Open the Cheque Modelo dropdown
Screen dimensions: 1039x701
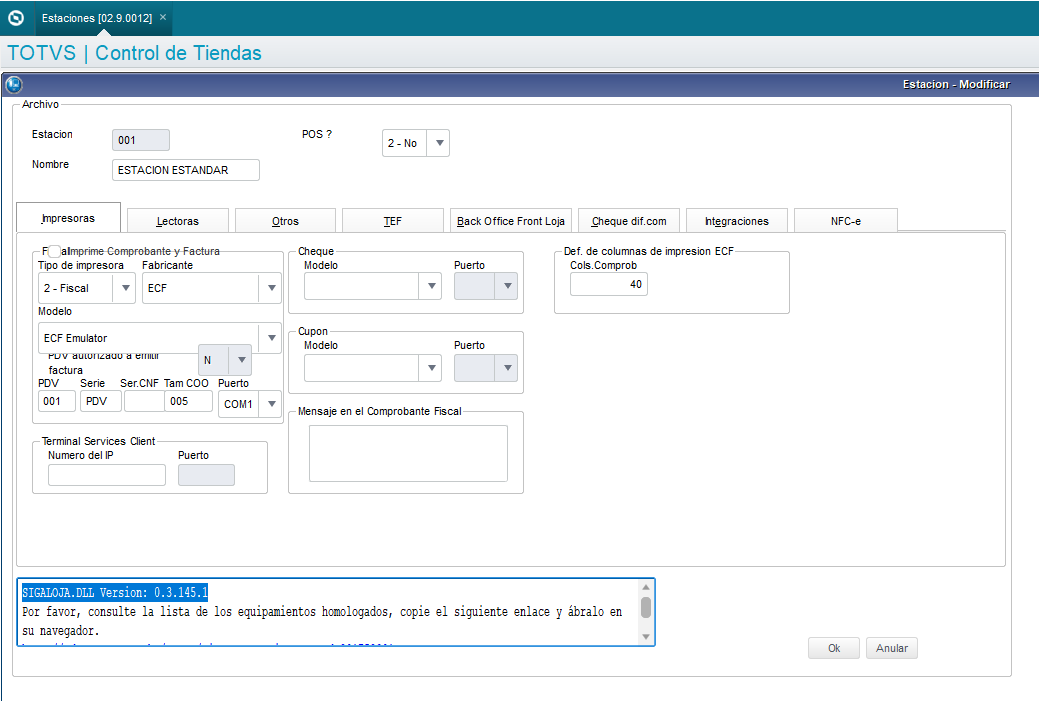click(431, 286)
